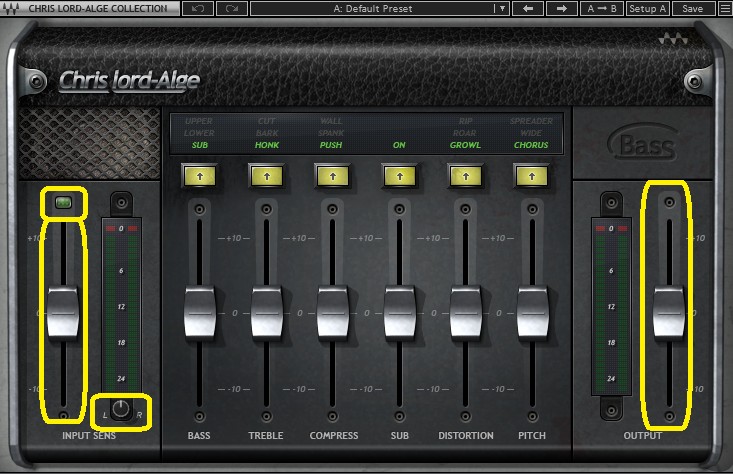Open the hamburger menu at the top right
The image size is (733, 474).
(x=724, y=8)
